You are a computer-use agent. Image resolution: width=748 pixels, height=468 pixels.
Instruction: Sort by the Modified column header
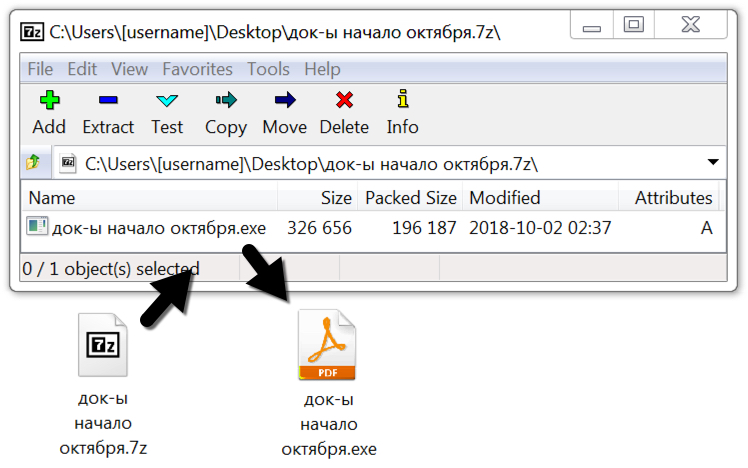point(540,198)
